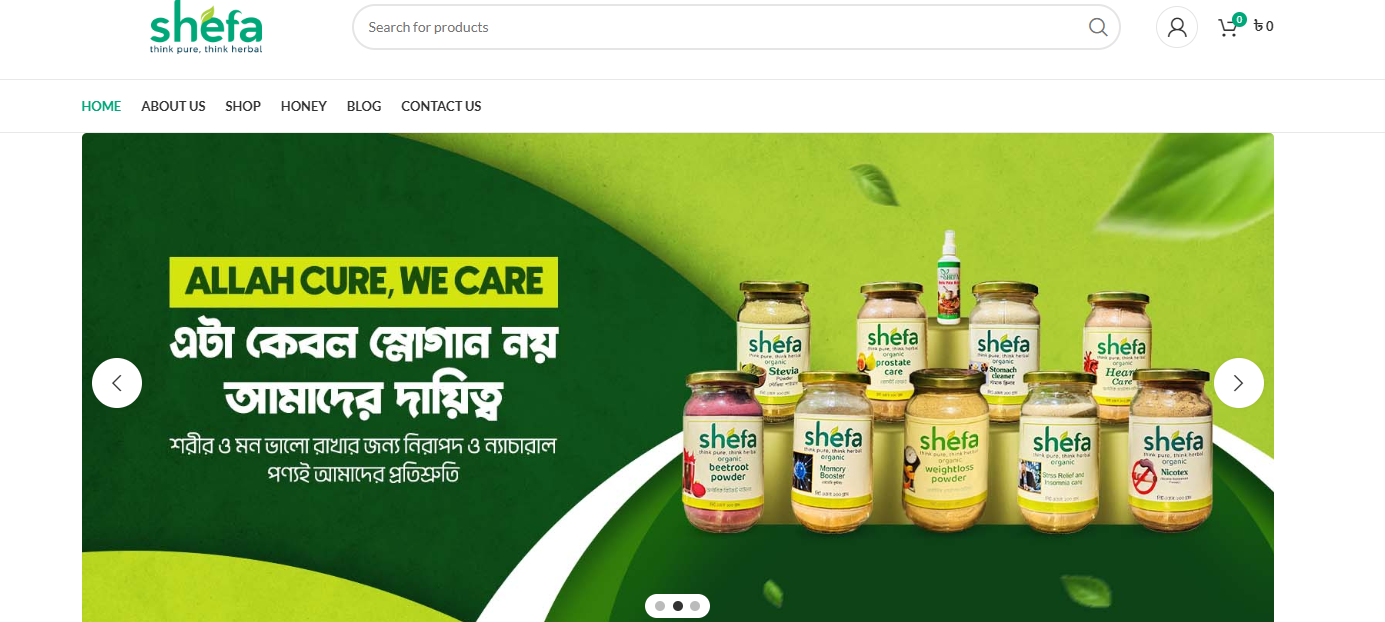The width and height of the screenshot is (1385, 622).
Task: Open the HOME menu item
Action: (x=101, y=106)
